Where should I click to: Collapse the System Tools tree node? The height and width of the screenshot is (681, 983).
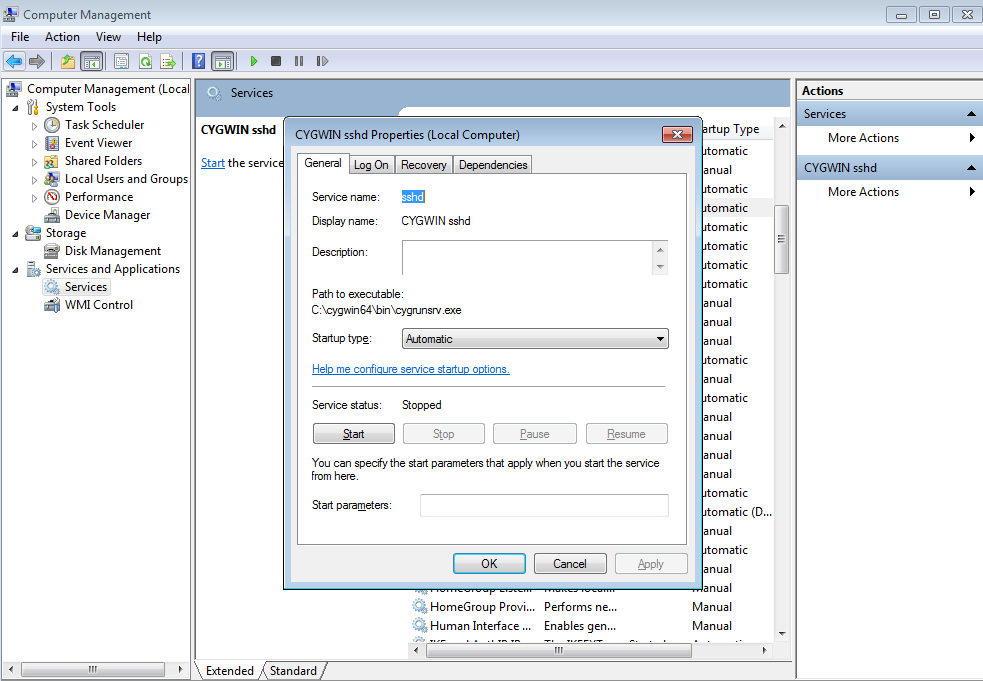tap(16, 106)
